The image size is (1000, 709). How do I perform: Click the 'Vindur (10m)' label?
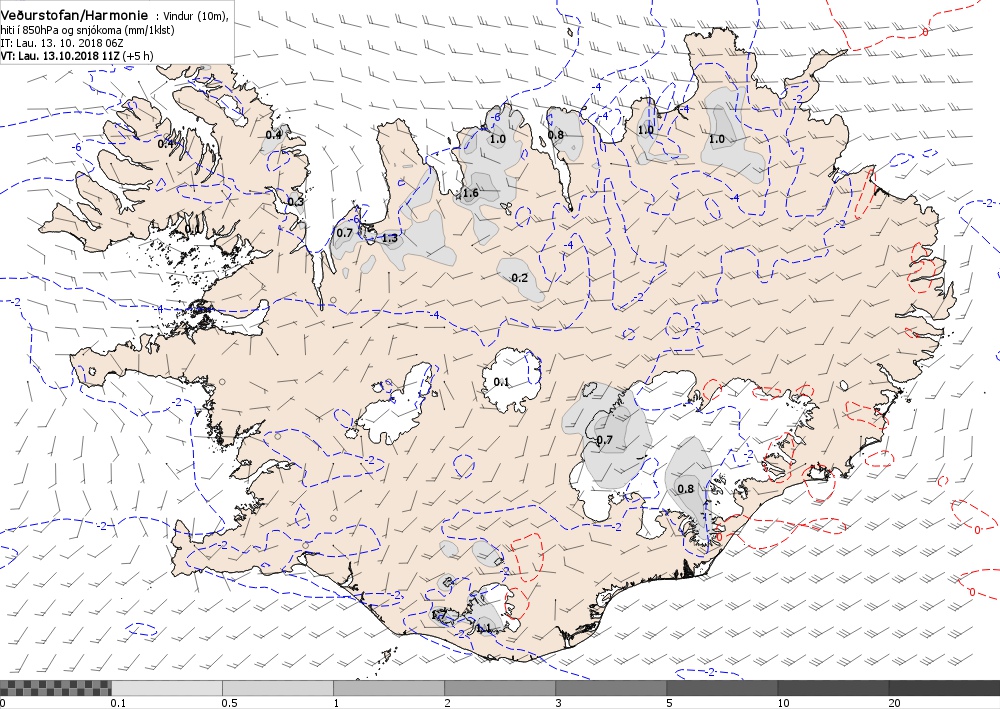point(196,17)
